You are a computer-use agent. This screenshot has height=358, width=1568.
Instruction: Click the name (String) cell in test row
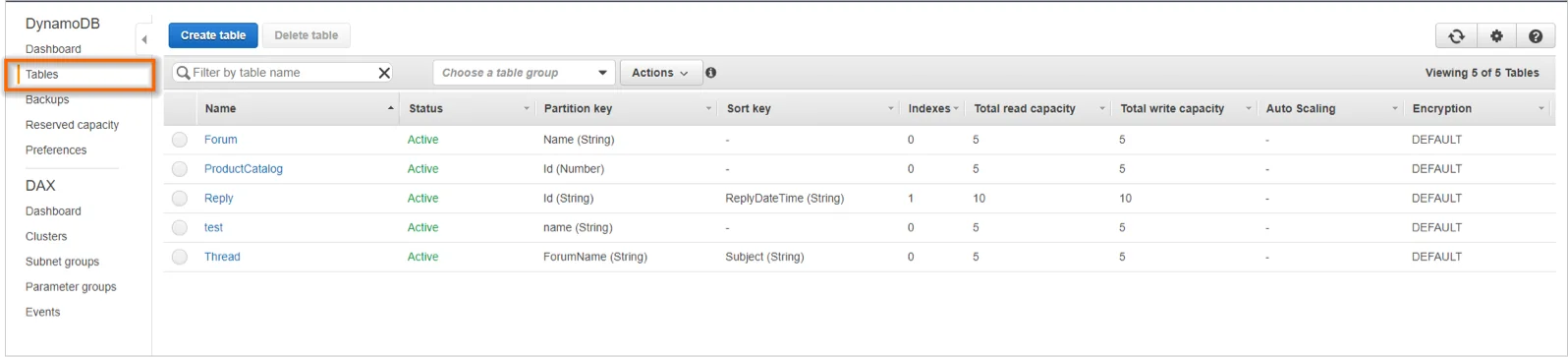[578, 227]
